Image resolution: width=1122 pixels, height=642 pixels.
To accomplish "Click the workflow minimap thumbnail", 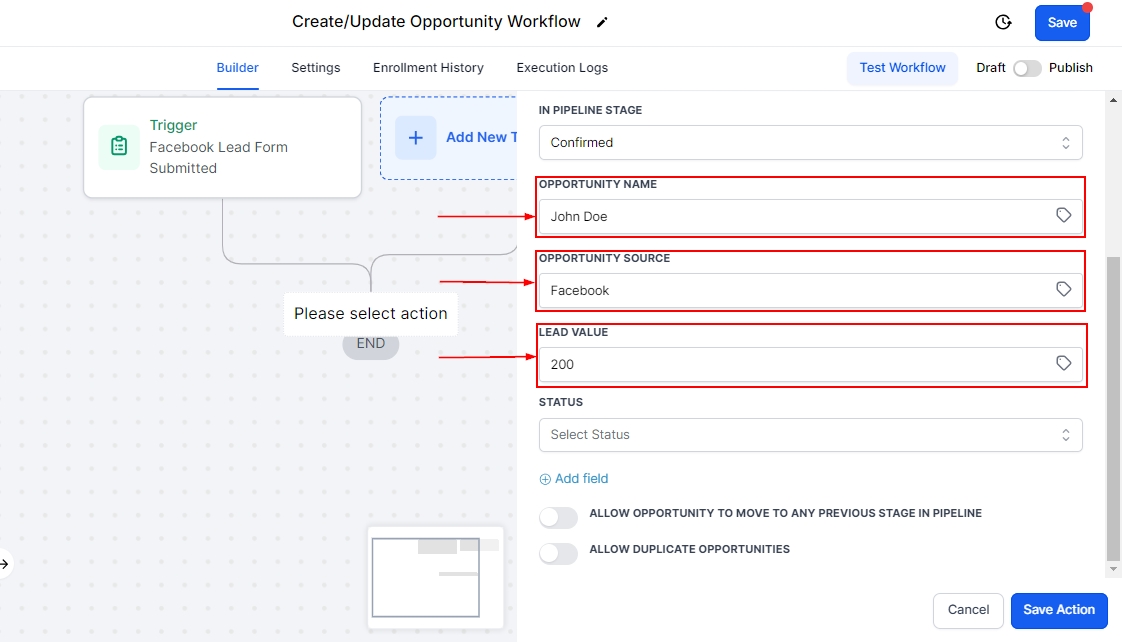I will pyautogui.click(x=433, y=576).
